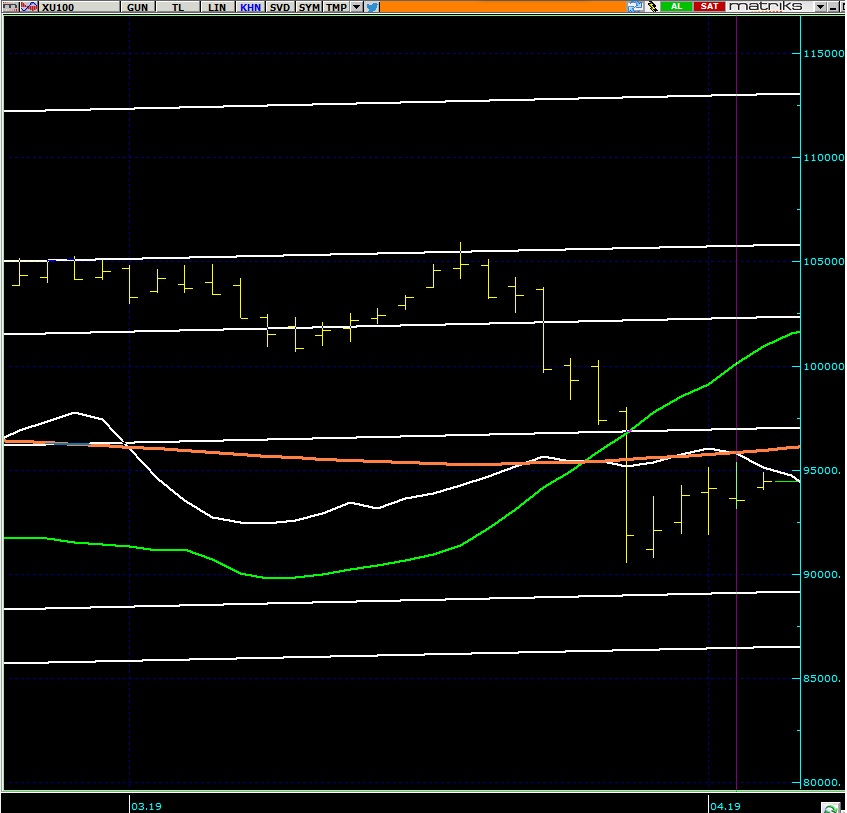
Task: Click the XU100 symbol field
Action: [79, 7]
